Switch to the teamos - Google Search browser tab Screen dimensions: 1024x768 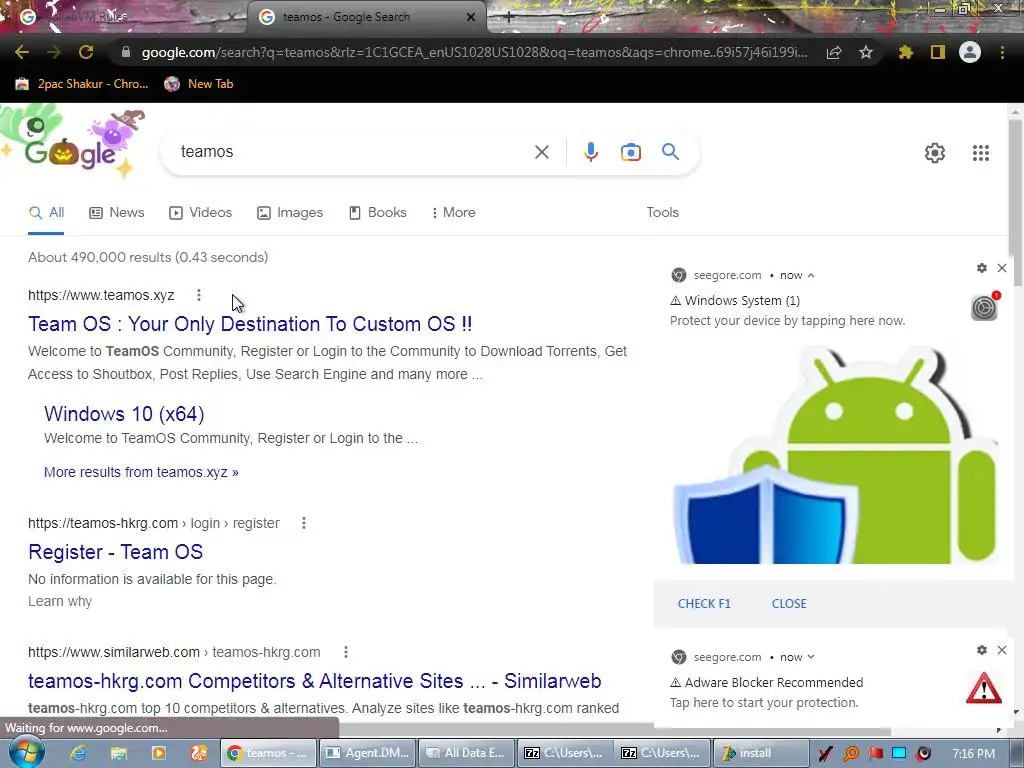(x=366, y=17)
